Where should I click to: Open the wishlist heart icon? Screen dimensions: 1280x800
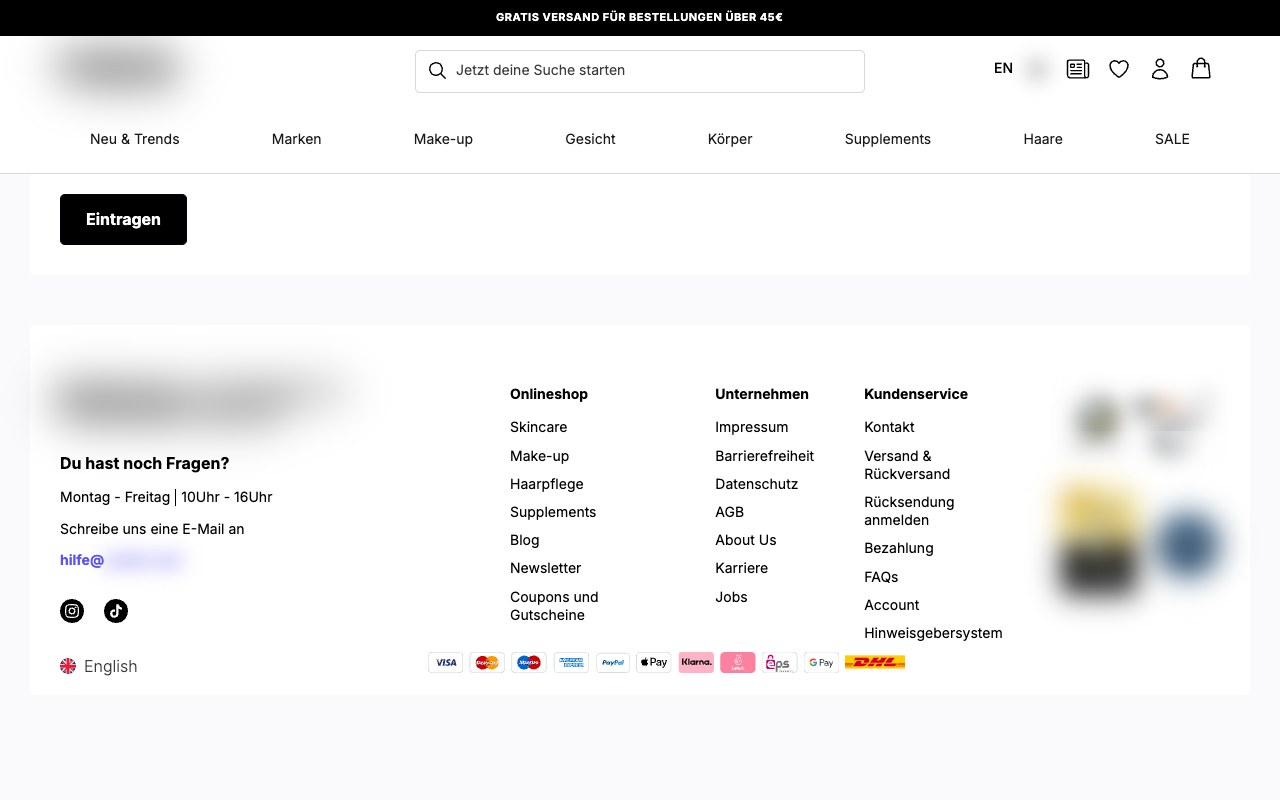1119,69
